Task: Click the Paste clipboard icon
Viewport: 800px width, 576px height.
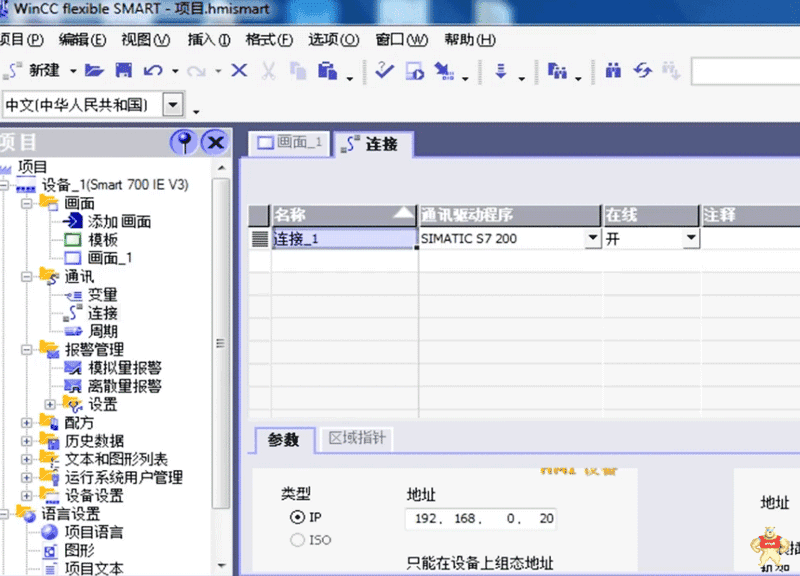Action: (328, 70)
